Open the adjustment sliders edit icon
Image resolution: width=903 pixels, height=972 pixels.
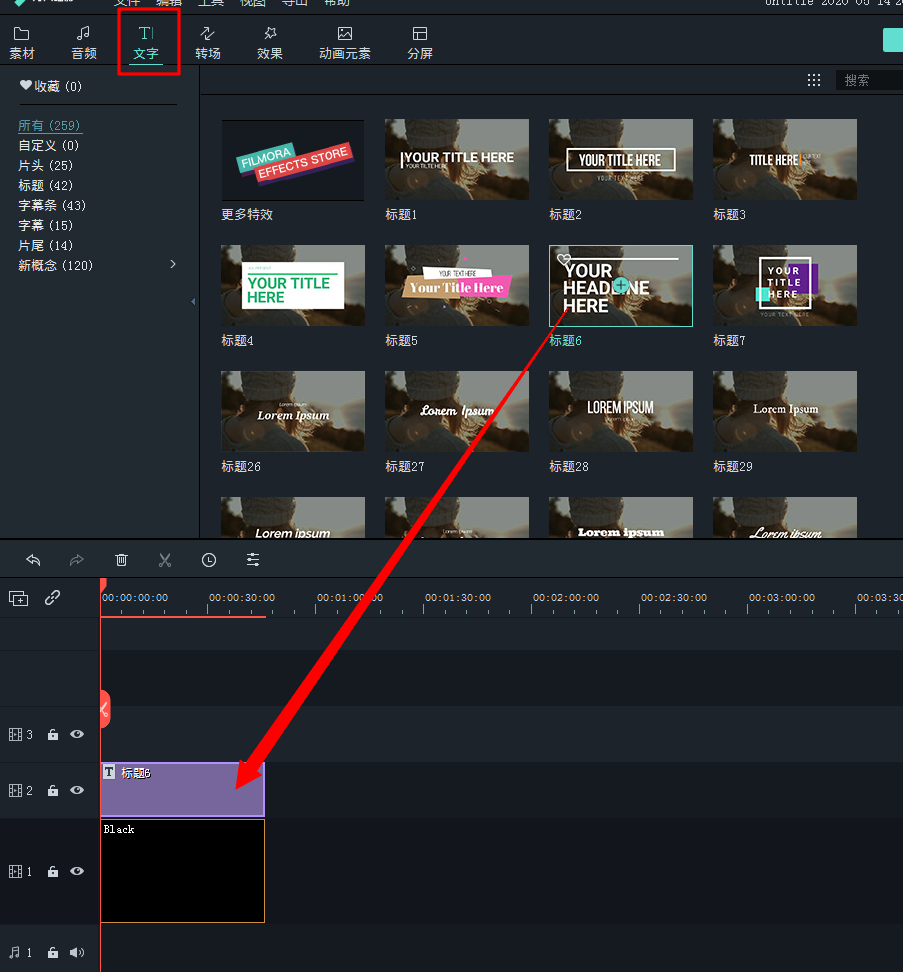[253, 560]
